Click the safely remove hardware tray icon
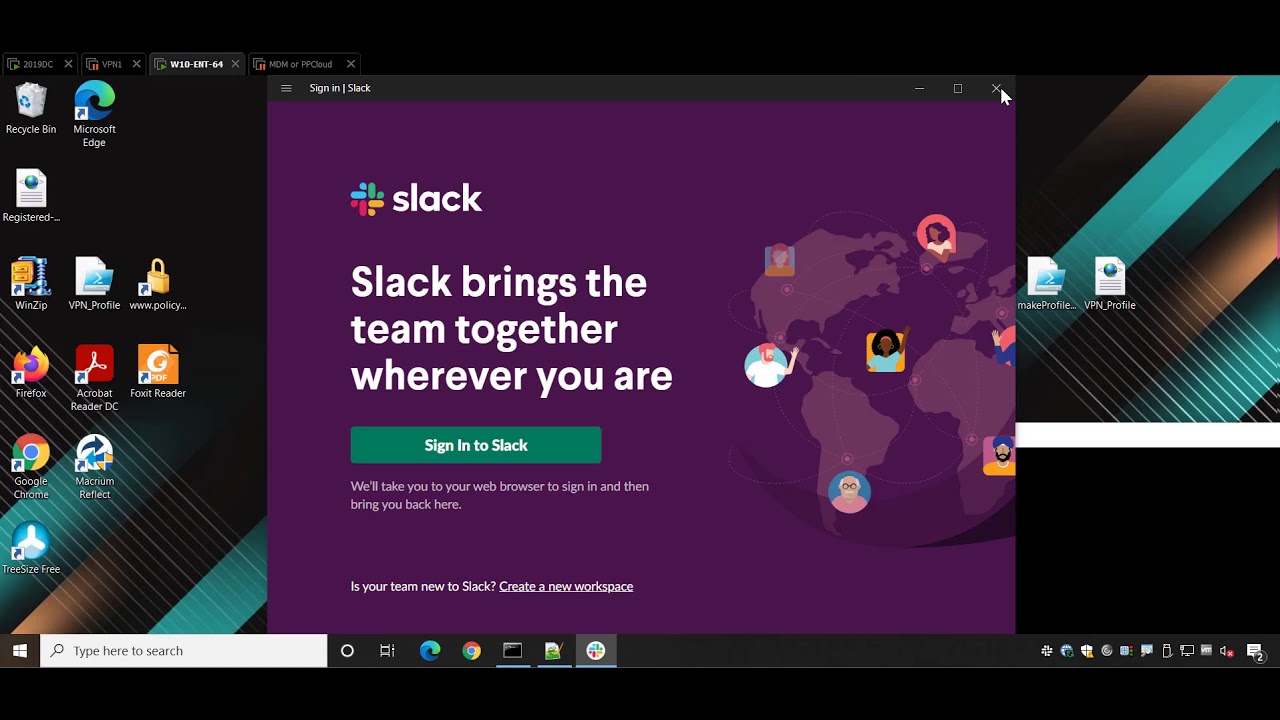Screen dimensions: 1280x720 click(x=1167, y=651)
